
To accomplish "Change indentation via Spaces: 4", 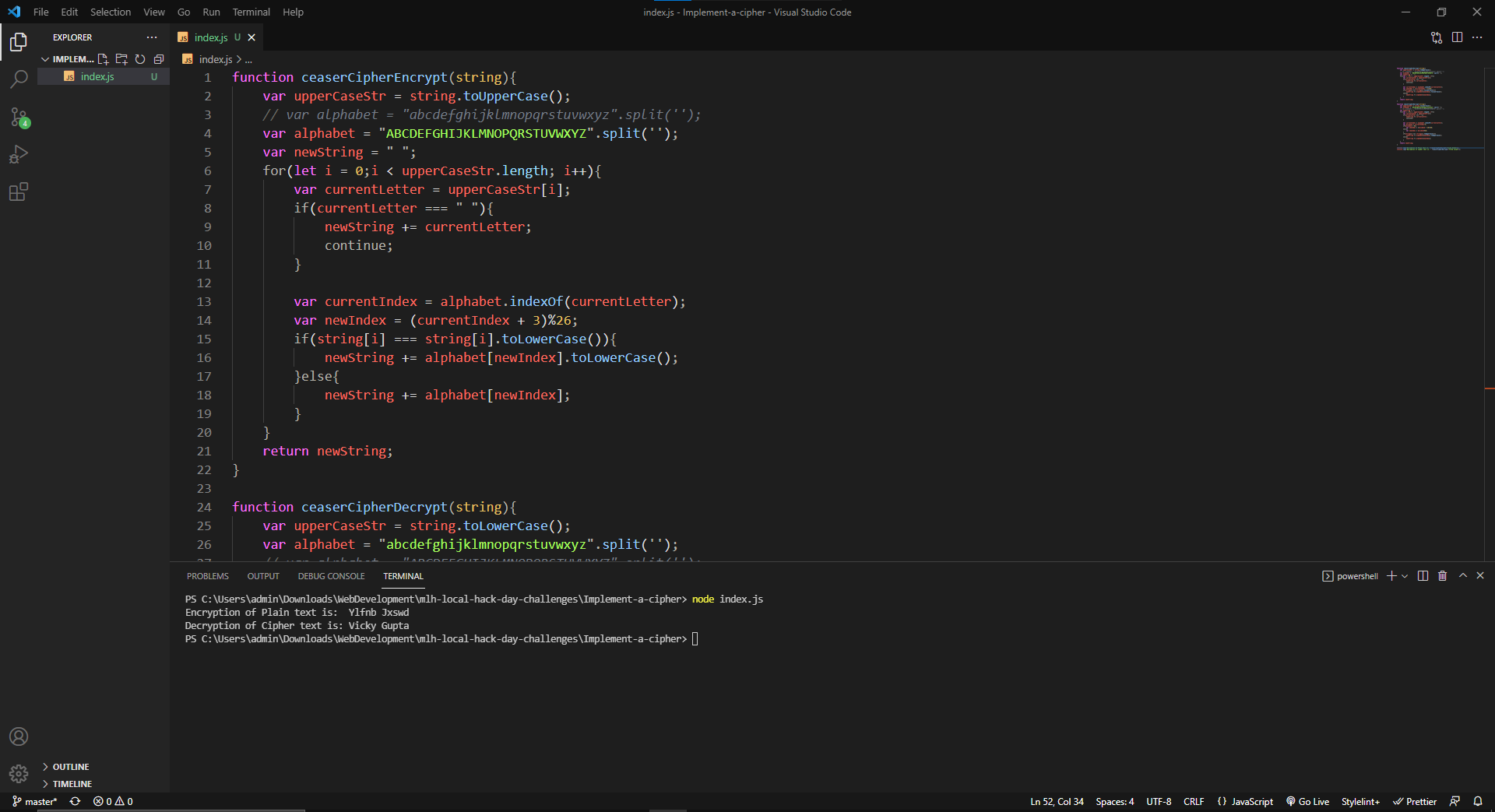I will pos(1114,801).
